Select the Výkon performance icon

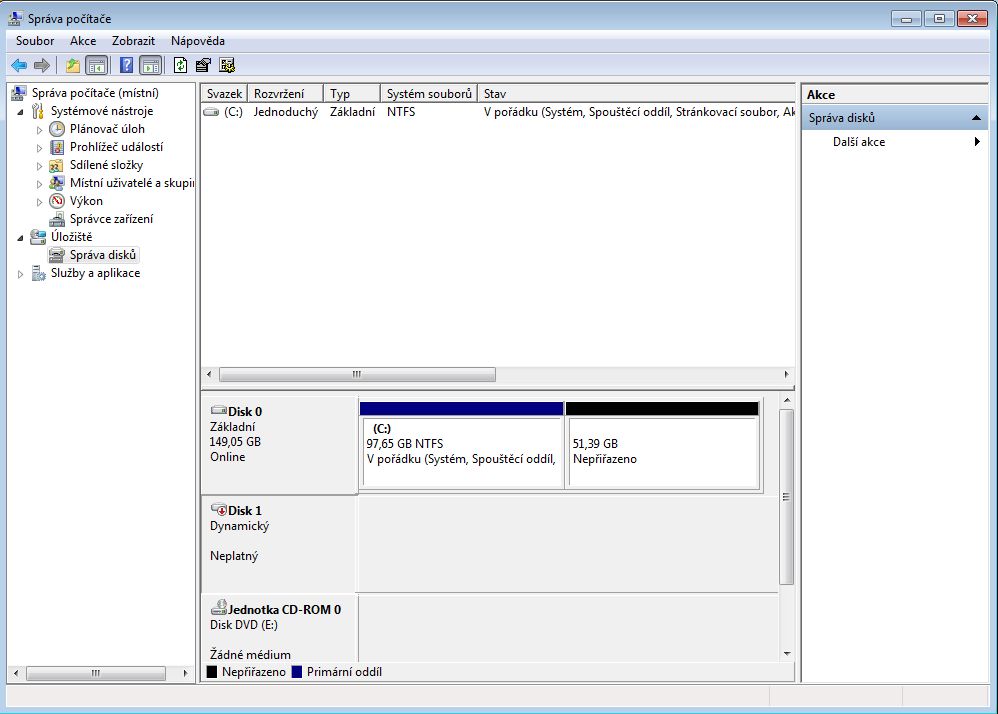click(x=57, y=201)
